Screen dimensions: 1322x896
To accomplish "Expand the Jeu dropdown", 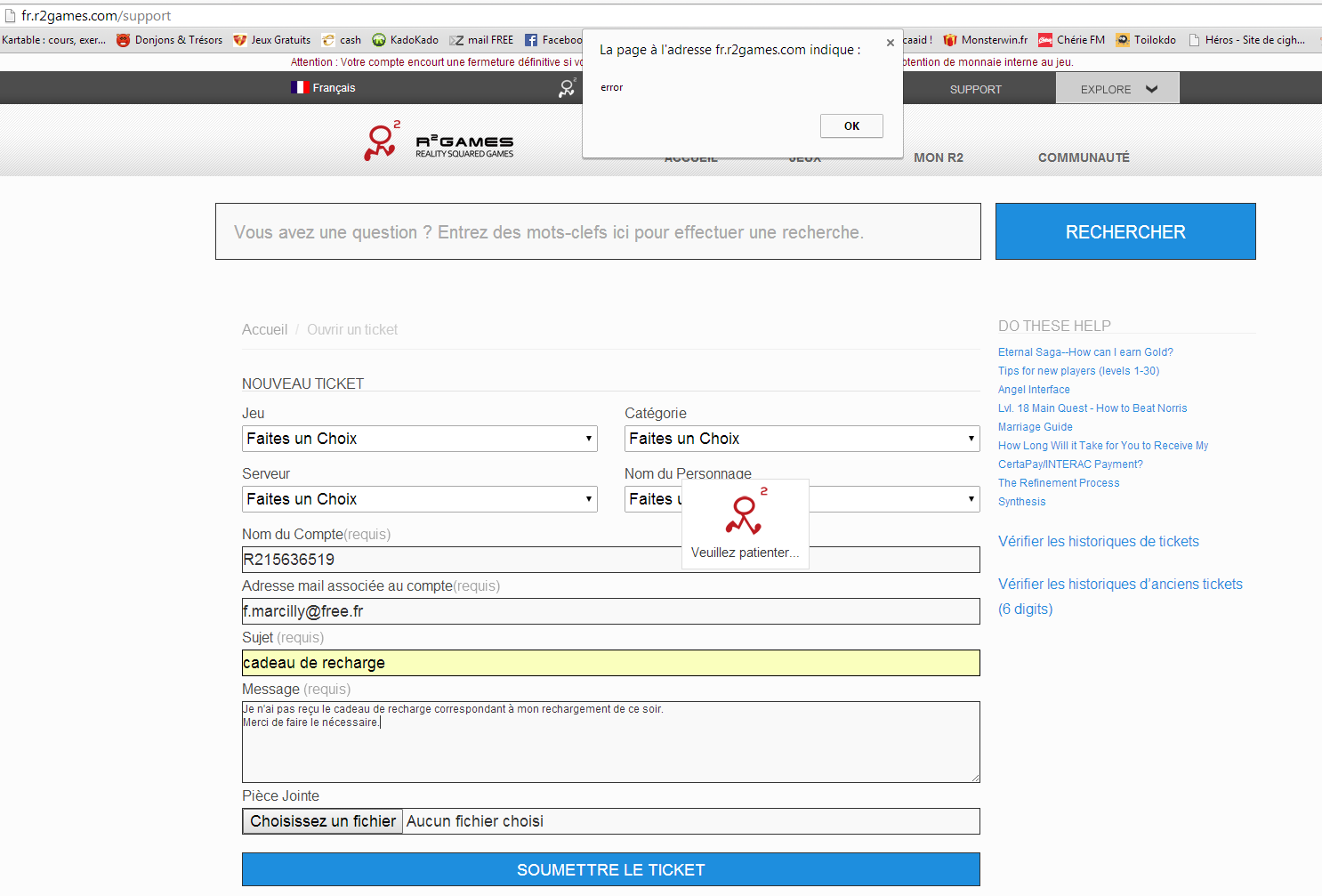I will pos(419,439).
